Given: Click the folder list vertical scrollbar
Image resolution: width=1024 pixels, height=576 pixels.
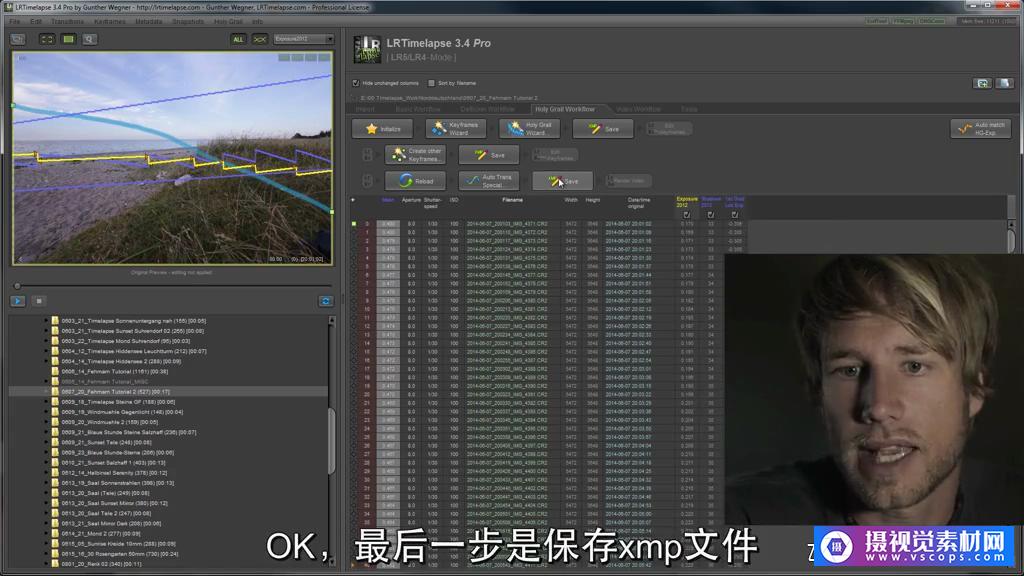Looking at the screenshot, I should [x=331, y=441].
